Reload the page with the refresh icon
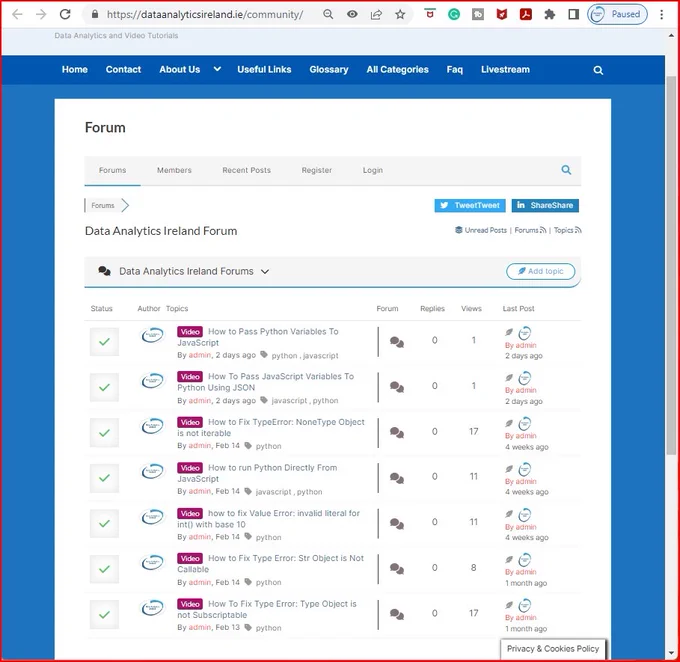The width and height of the screenshot is (680, 662). pyautogui.click(x=65, y=14)
